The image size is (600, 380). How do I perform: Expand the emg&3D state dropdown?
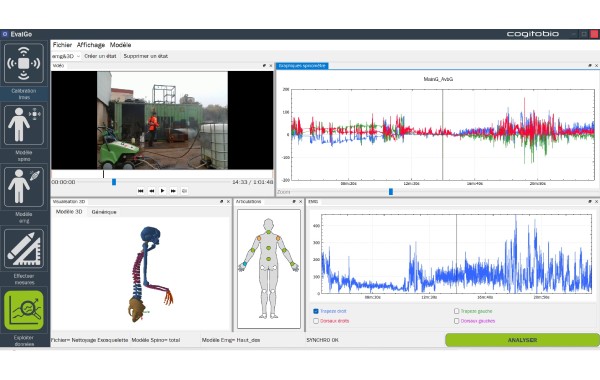point(66,56)
